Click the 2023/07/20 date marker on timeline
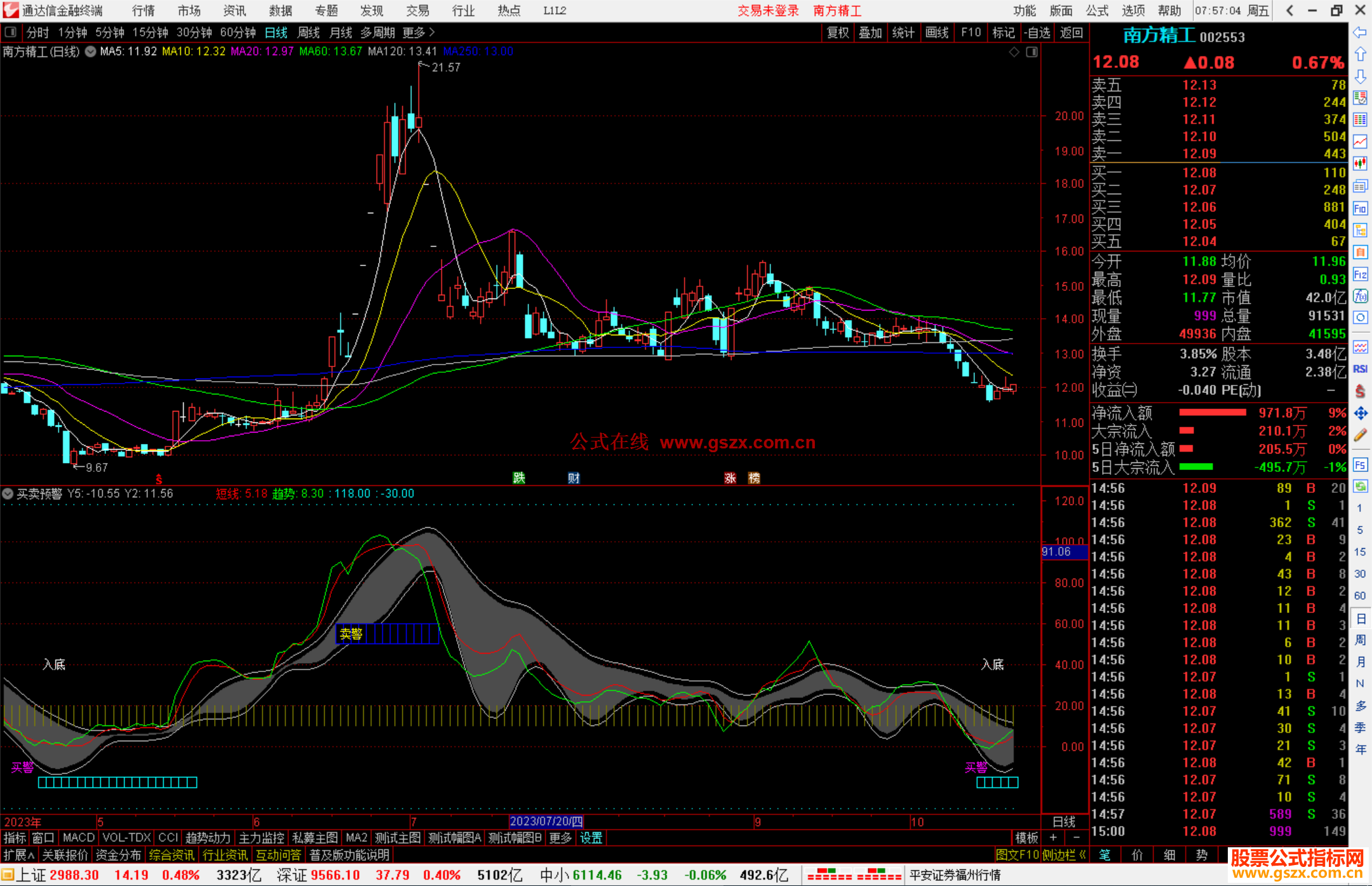1372x886 pixels. point(546,822)
